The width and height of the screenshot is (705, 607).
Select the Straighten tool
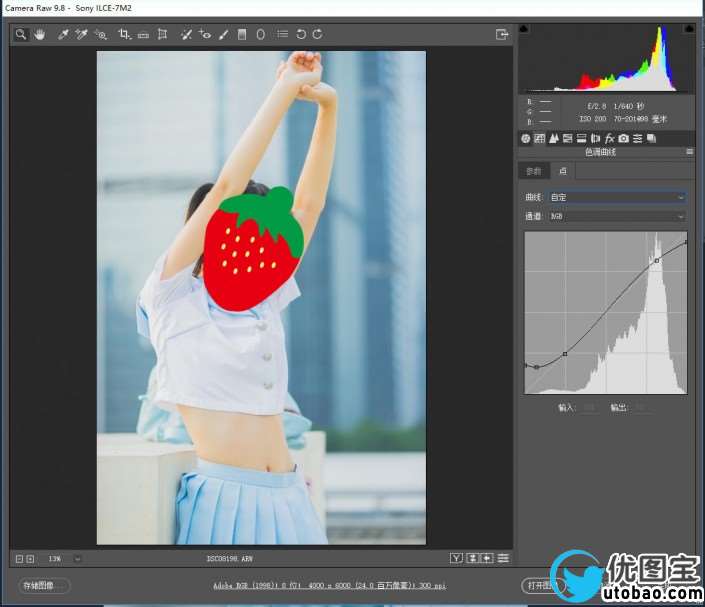(143, 35)
